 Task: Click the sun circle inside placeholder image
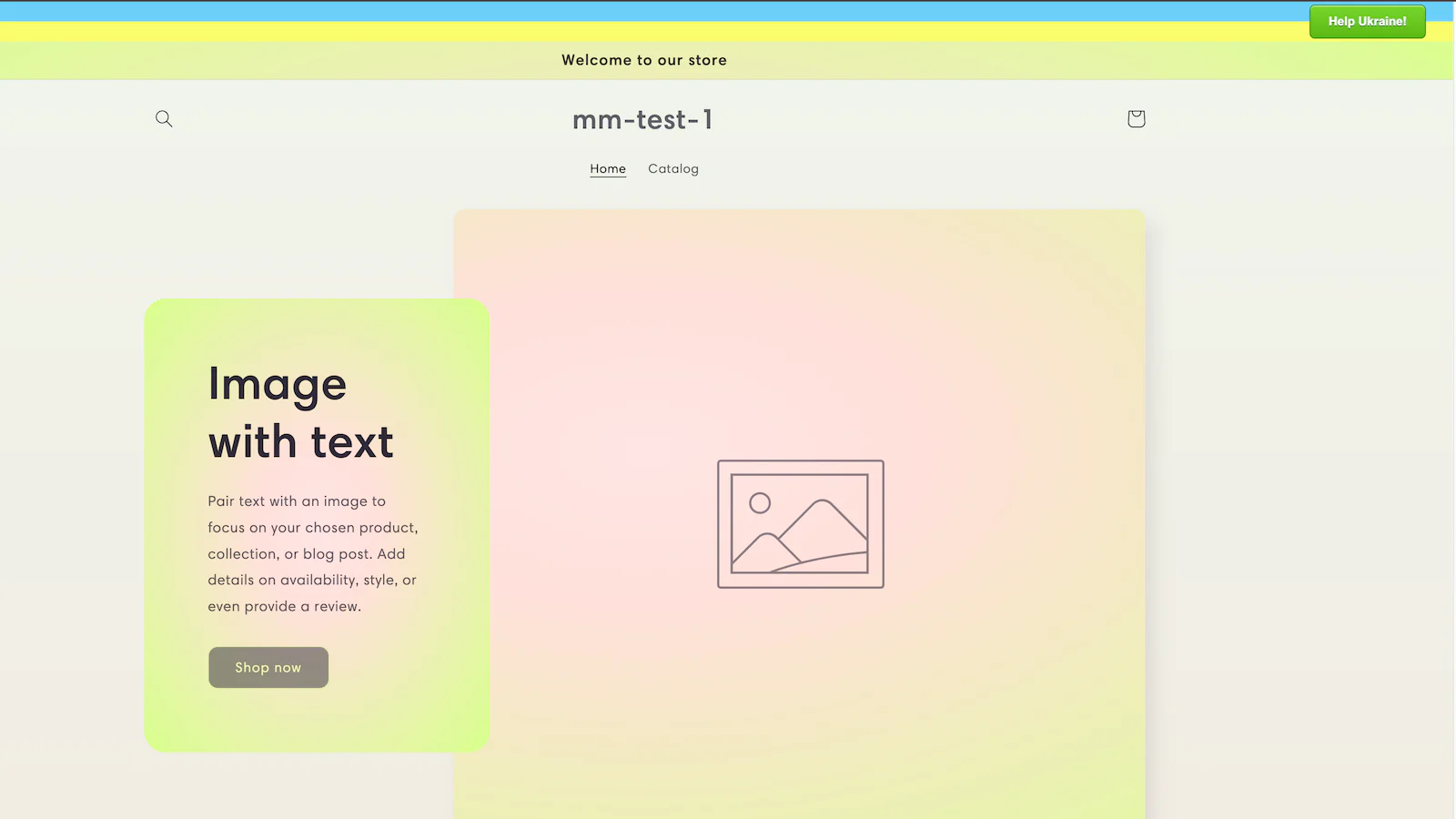[760, 503]
